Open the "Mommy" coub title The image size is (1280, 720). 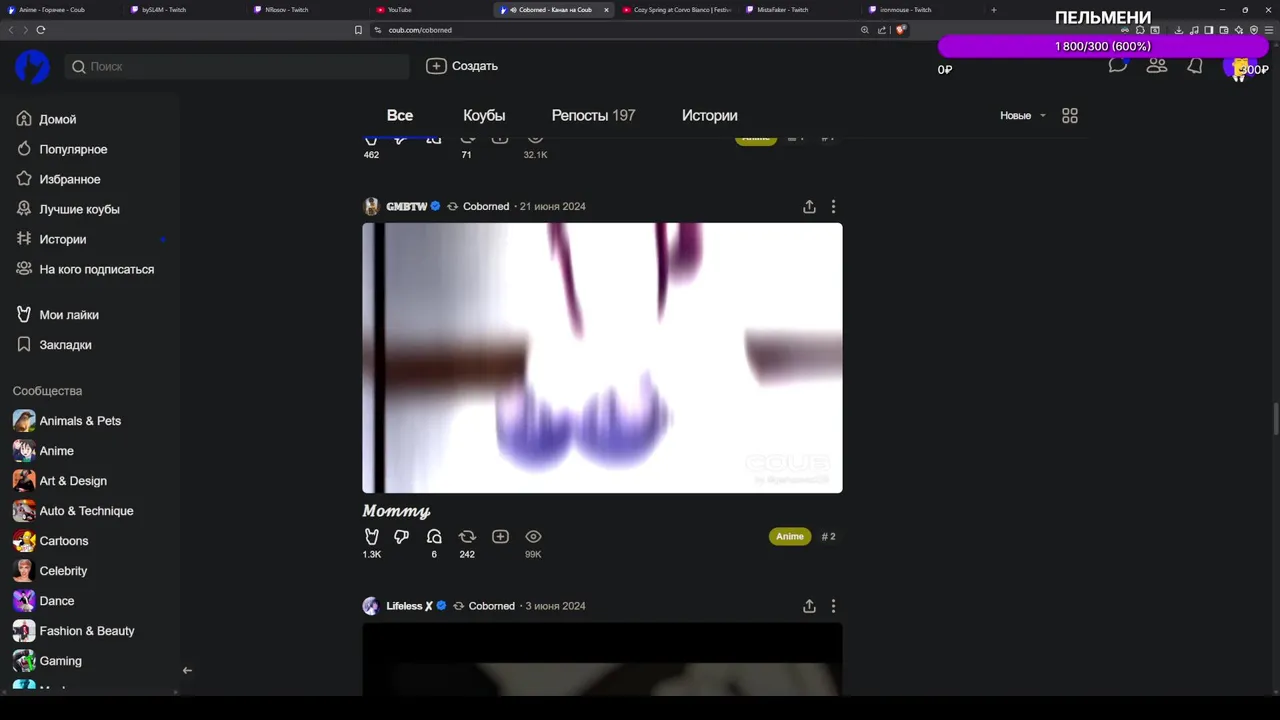pos(396,511)
